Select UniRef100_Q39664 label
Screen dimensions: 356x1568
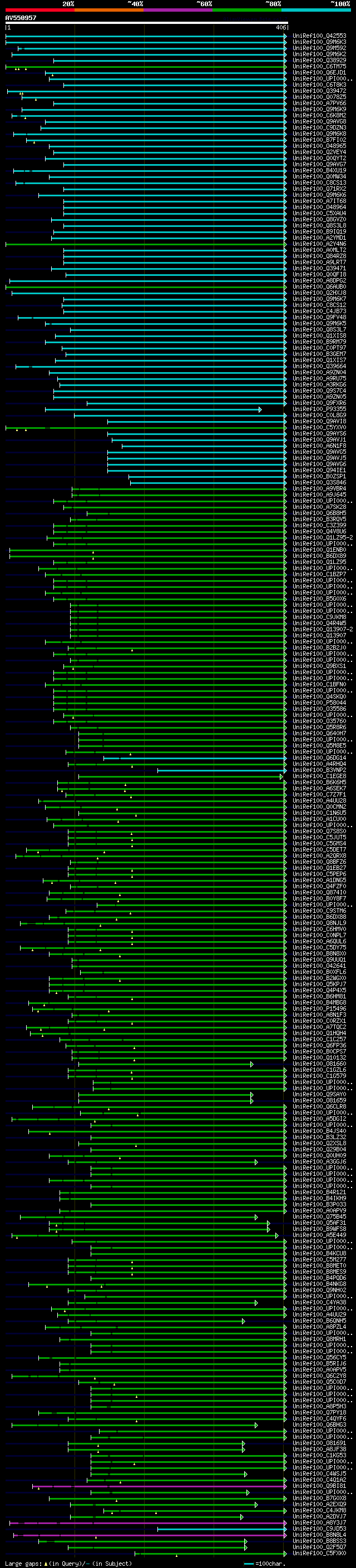pyautogui.click(x=319, y=367)
